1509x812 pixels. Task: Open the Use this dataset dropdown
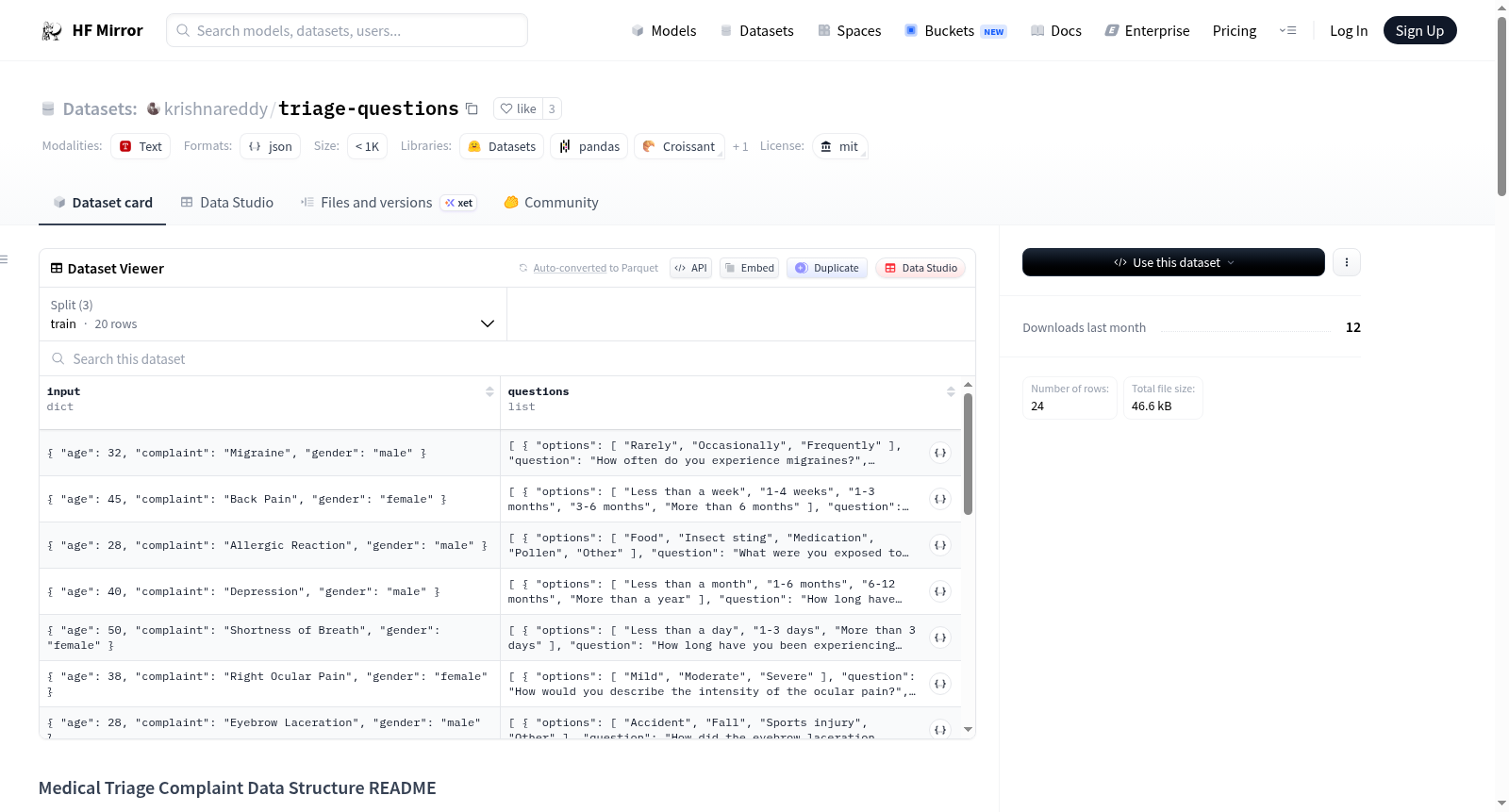pyautogui.click(x=1173, y=262)
